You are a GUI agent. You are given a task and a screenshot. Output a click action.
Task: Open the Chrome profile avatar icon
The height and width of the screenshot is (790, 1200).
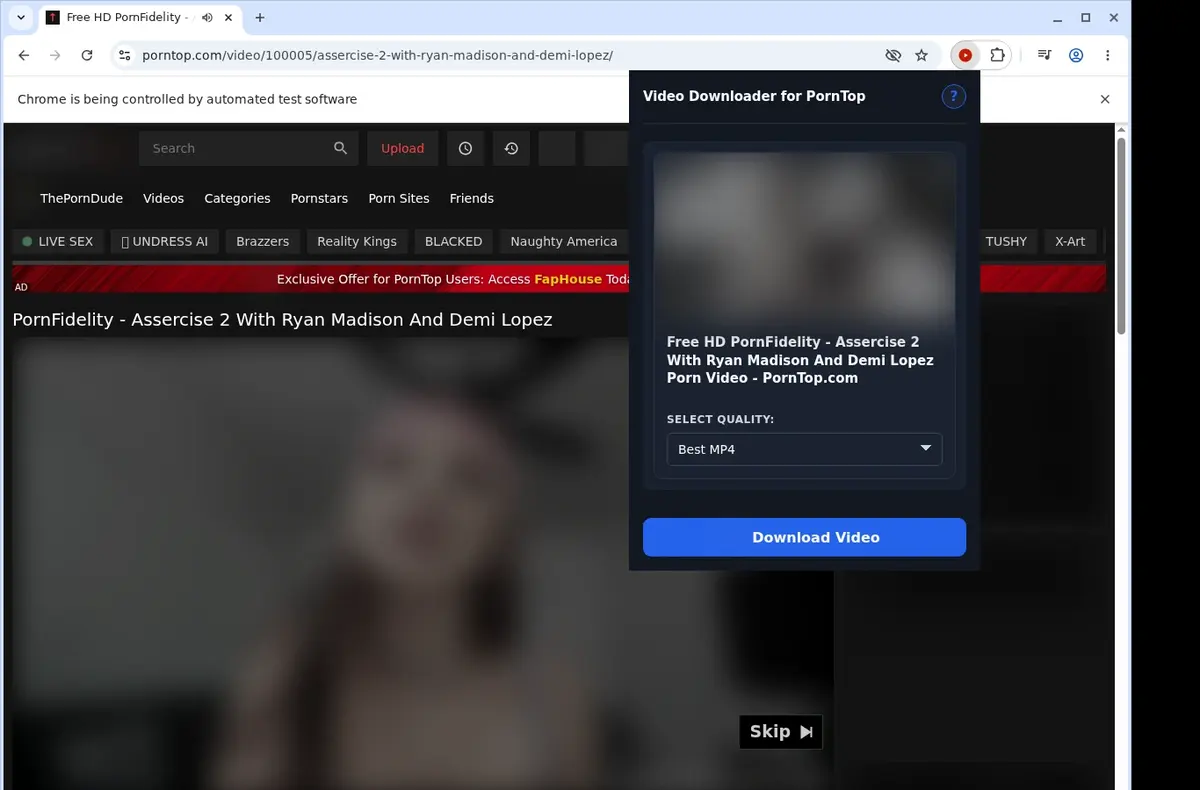1076,56
